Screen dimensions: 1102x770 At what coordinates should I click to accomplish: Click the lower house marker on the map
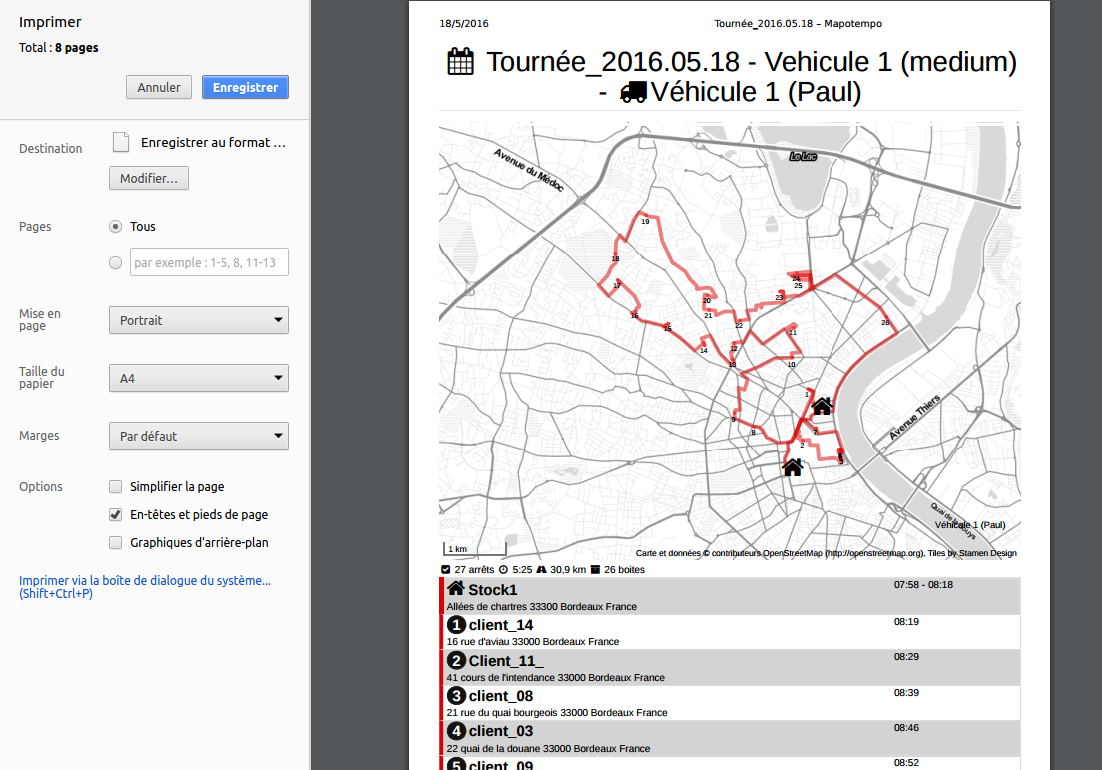pos(793,467)
